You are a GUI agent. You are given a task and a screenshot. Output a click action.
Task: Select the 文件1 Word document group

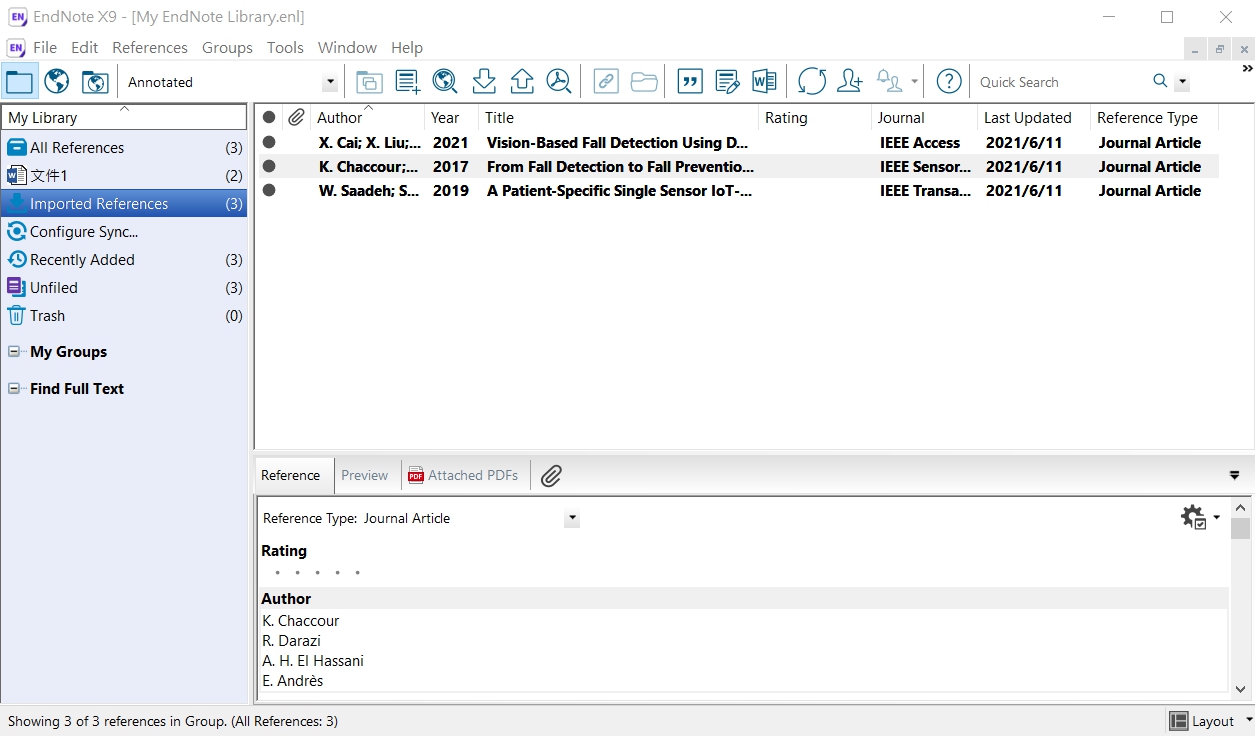click(124, 175)
